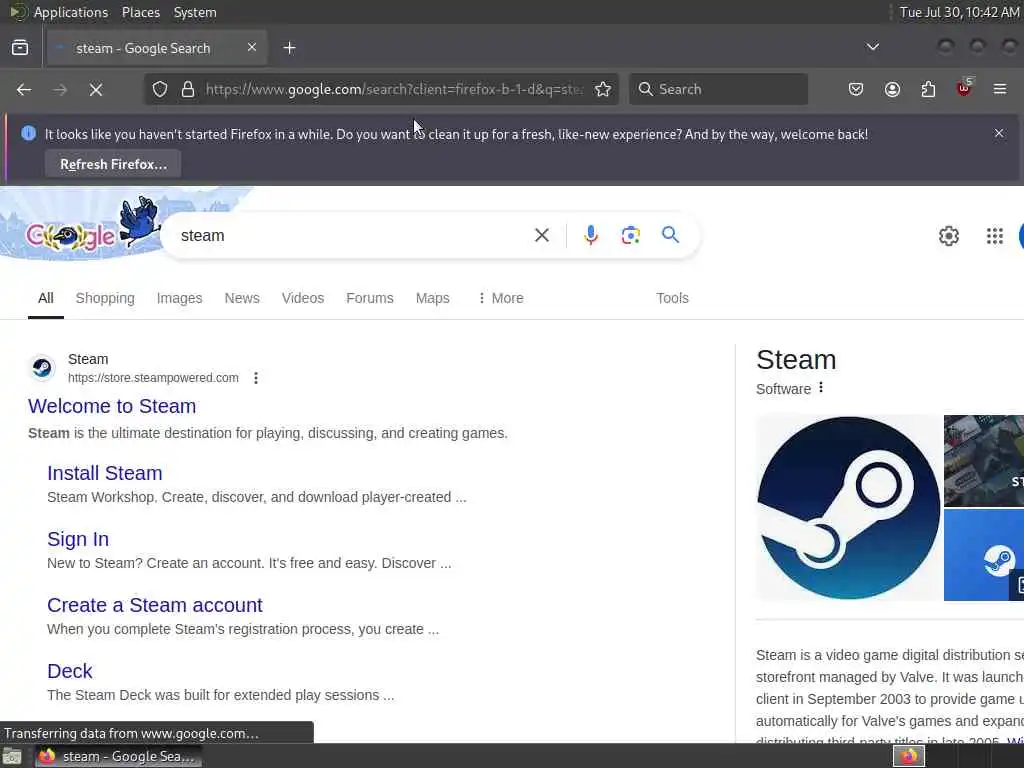Viewport: 1024px width, 768px height.
Task: Switch to the Maps tab
Action: coord(432,298)
